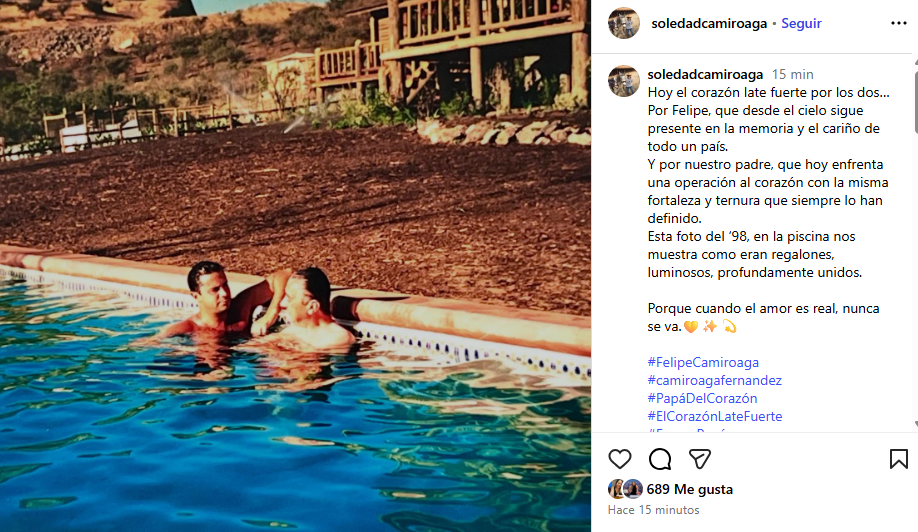Click the header profile avatar
This screenshot has height=532, width=918.
(x=624, y=23)
